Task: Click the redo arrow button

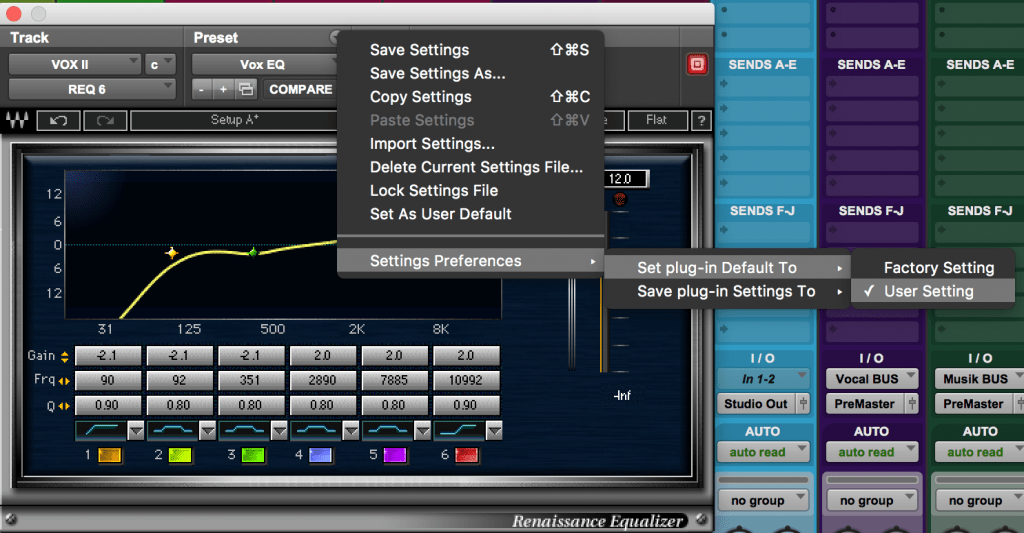Action: [105, 121]
